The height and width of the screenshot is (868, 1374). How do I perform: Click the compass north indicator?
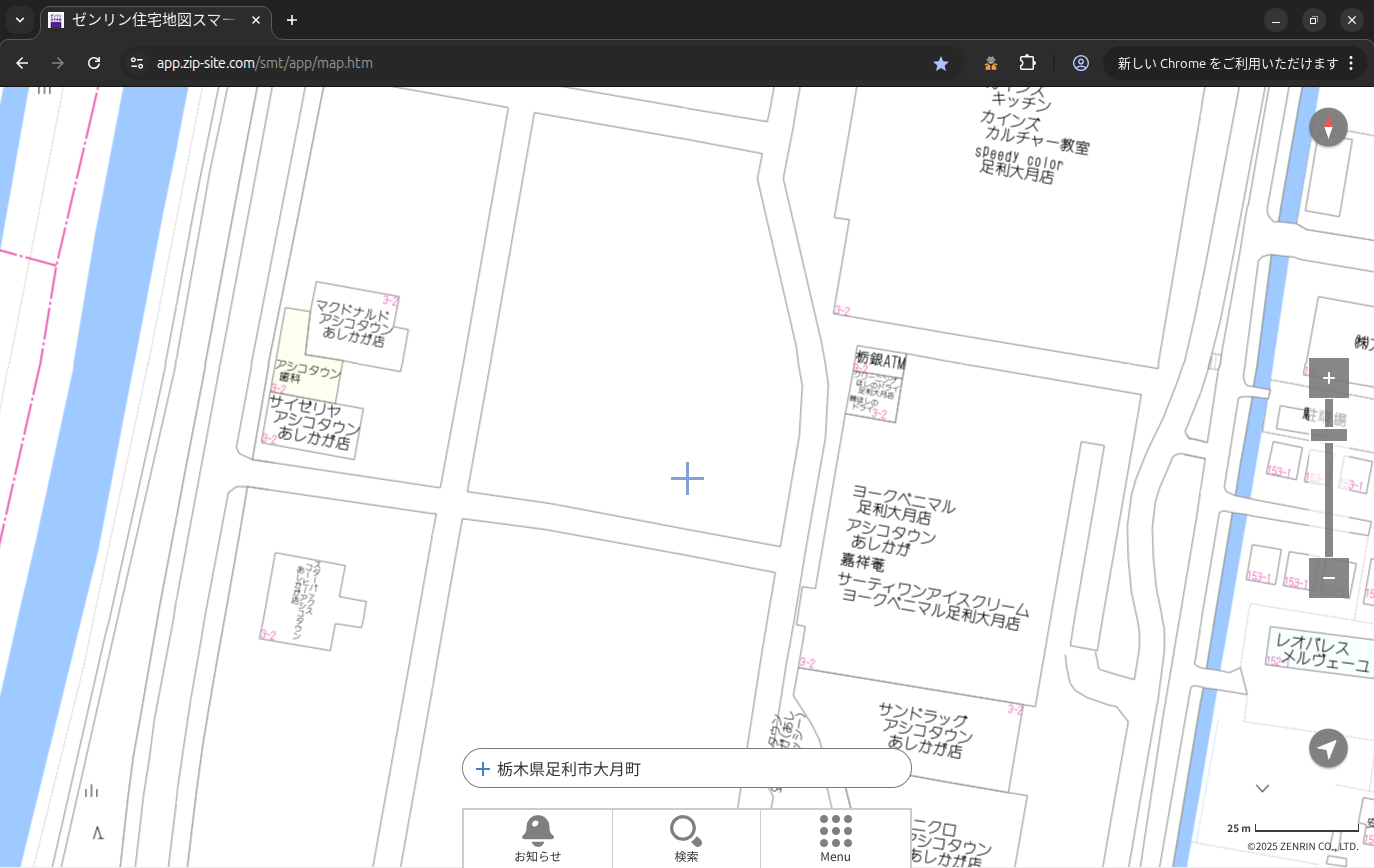pyautogui.click(x=1328, y=127)
